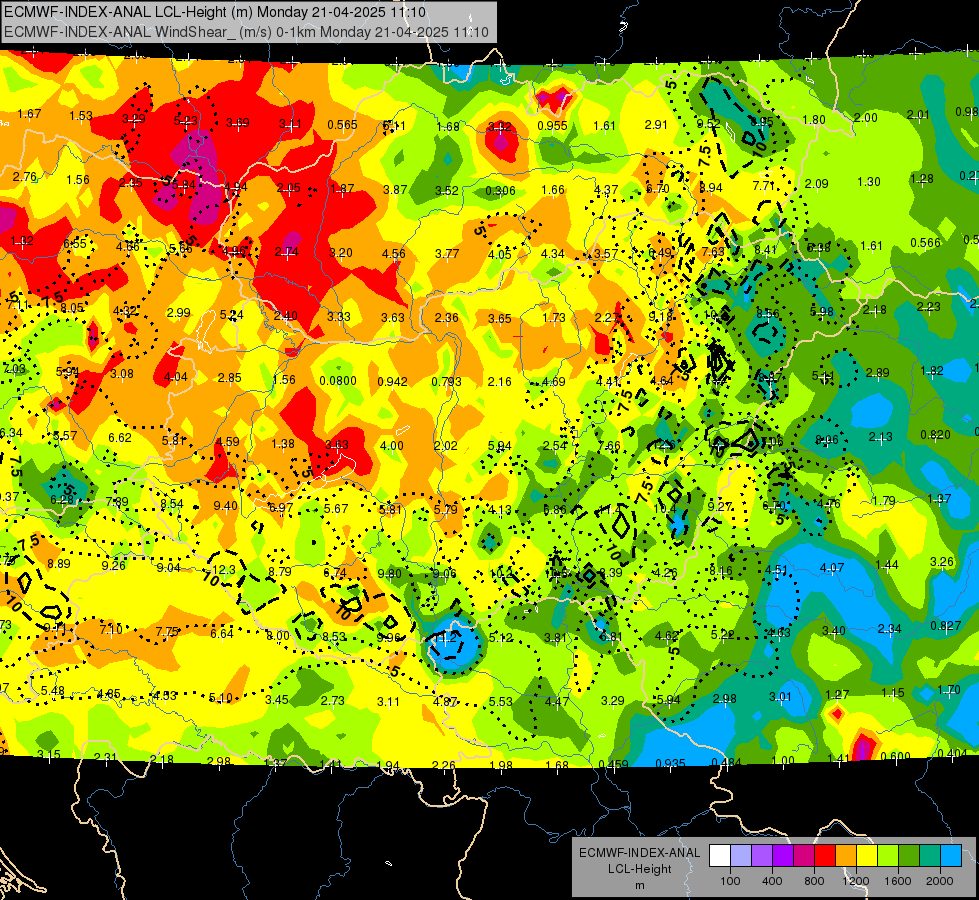Click the '100' legend tick label
The image size is (979, 900).
tap(730, 881)
